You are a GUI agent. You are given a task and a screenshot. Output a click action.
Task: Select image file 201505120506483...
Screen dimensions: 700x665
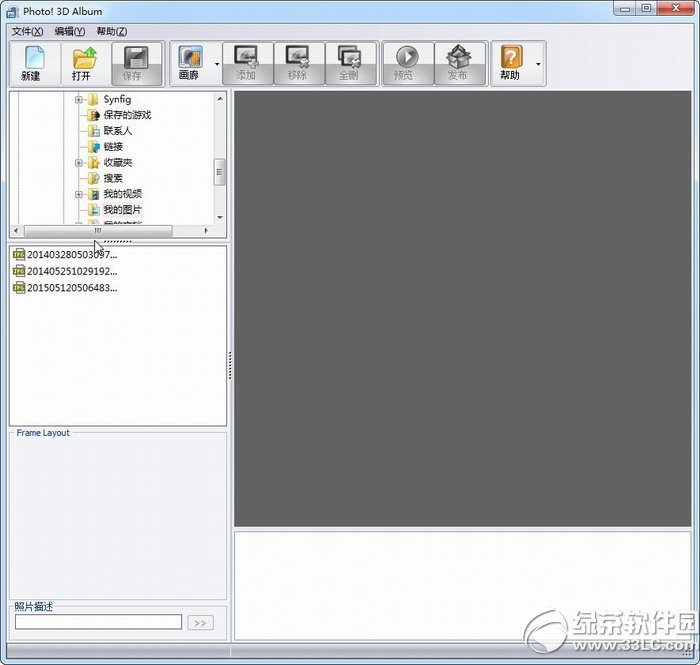72,288
